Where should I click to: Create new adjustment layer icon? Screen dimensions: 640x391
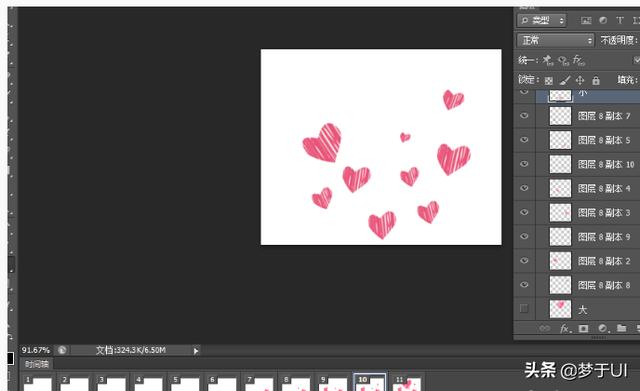coord(602,328)
